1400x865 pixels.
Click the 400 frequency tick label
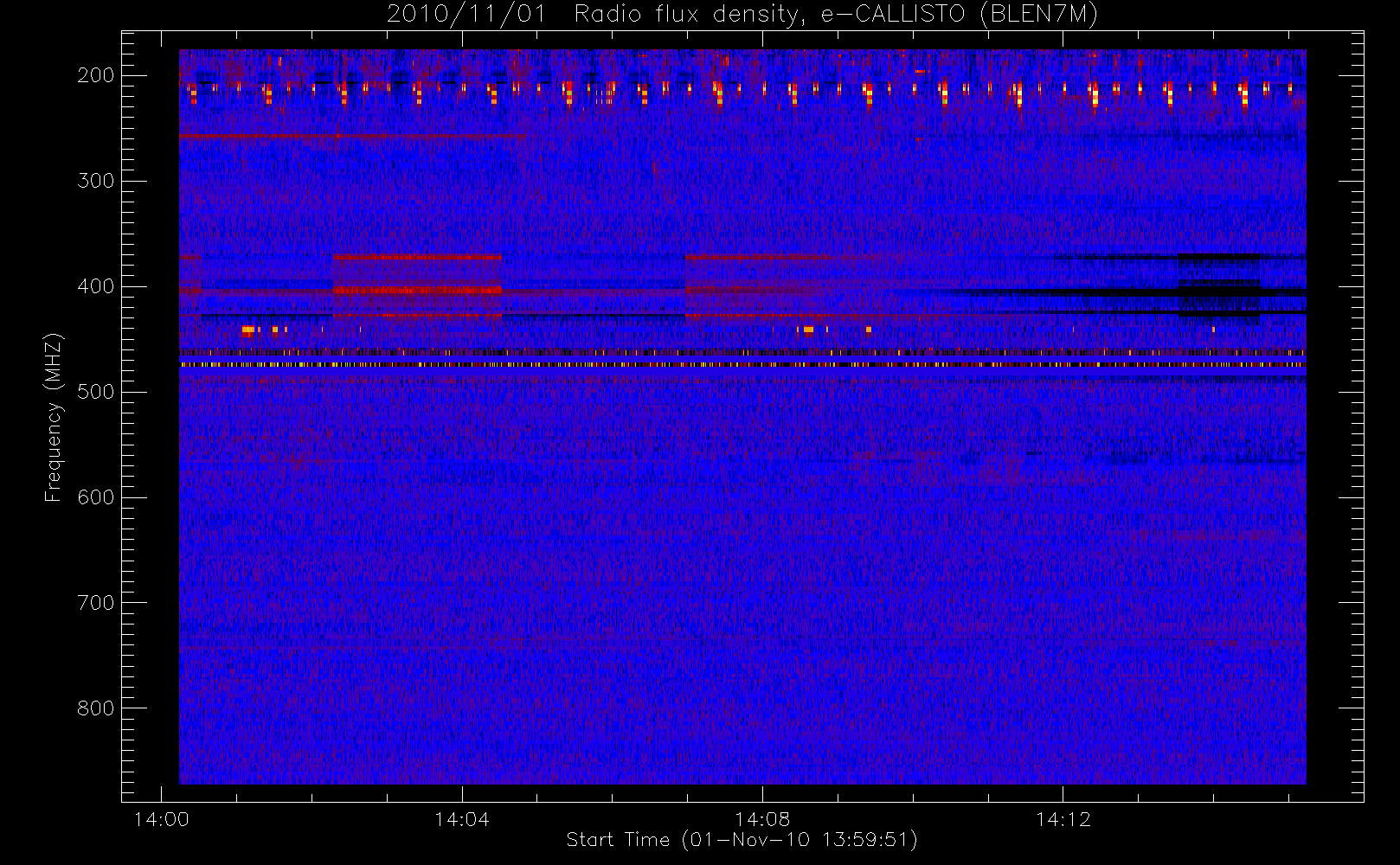pos(95,286)
